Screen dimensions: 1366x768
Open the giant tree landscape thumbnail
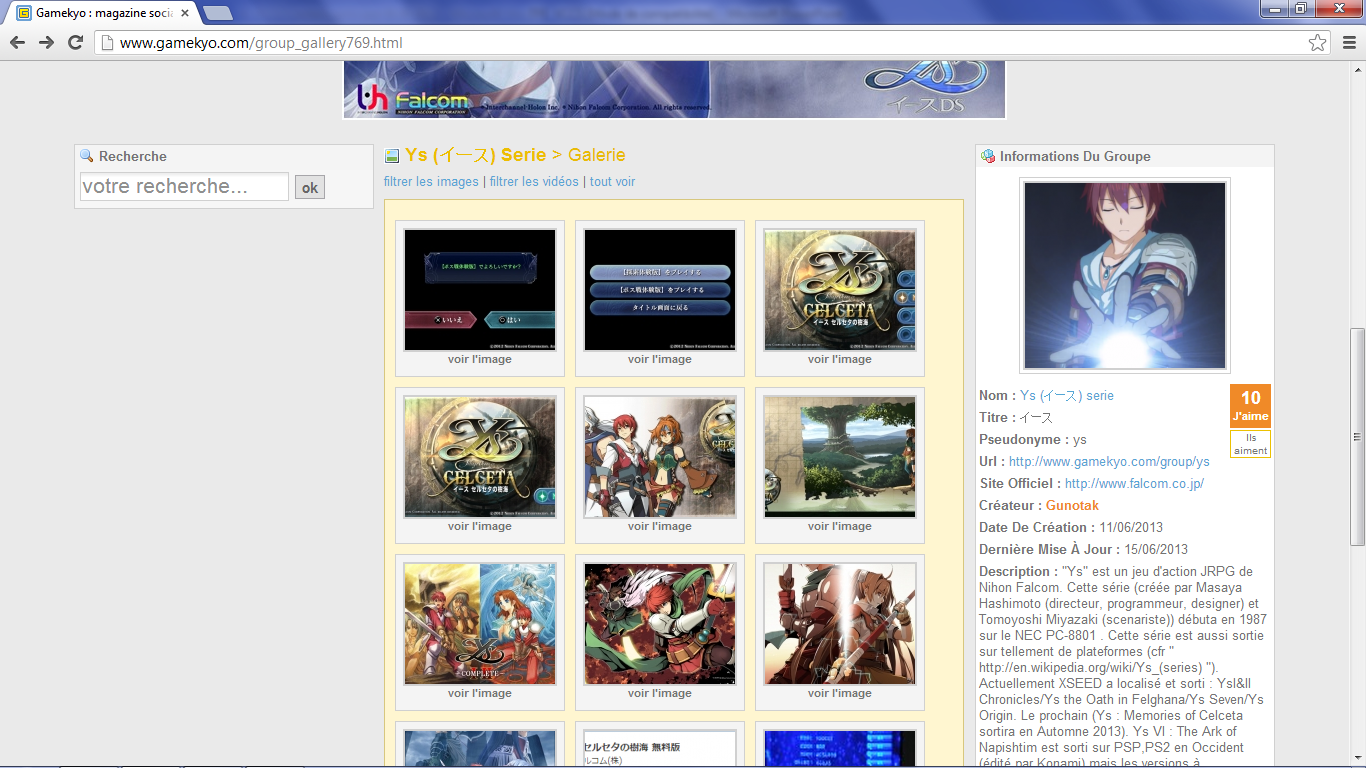pos(840,457)
